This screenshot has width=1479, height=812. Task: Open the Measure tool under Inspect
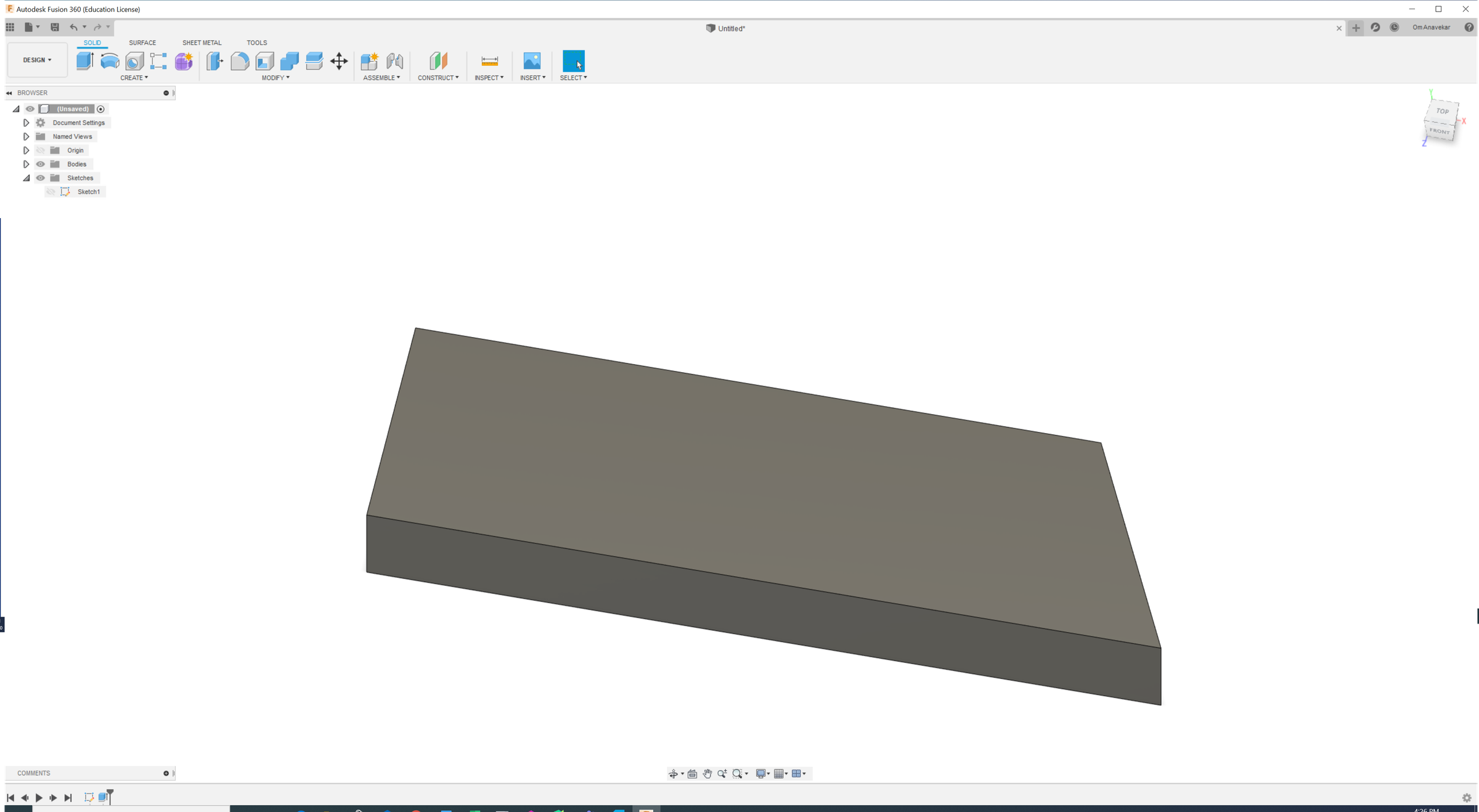[x=489, y=61]
